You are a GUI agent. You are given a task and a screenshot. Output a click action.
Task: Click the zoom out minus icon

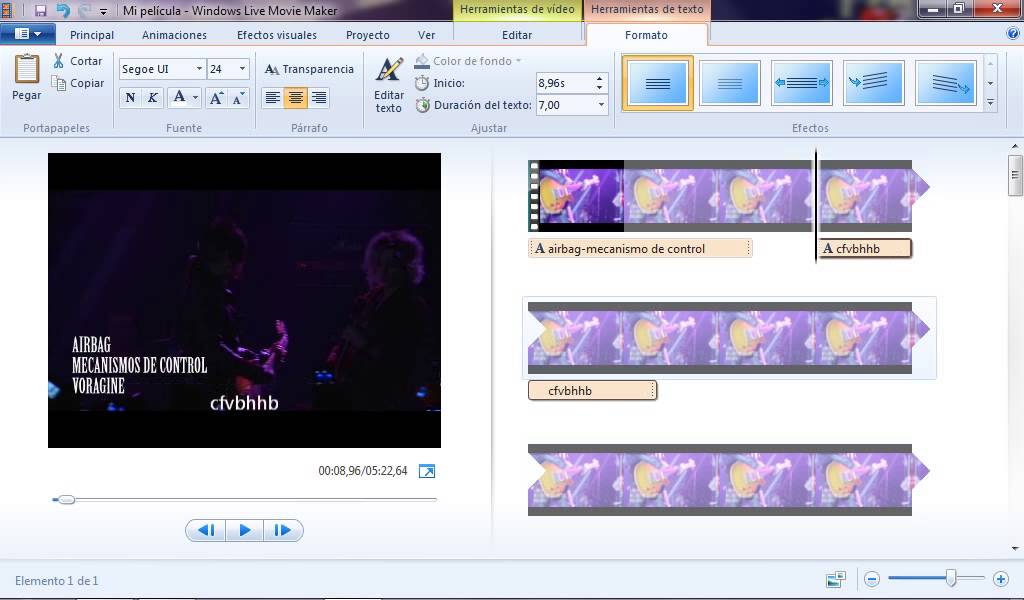pyautogui.click(x=872, y=578)
